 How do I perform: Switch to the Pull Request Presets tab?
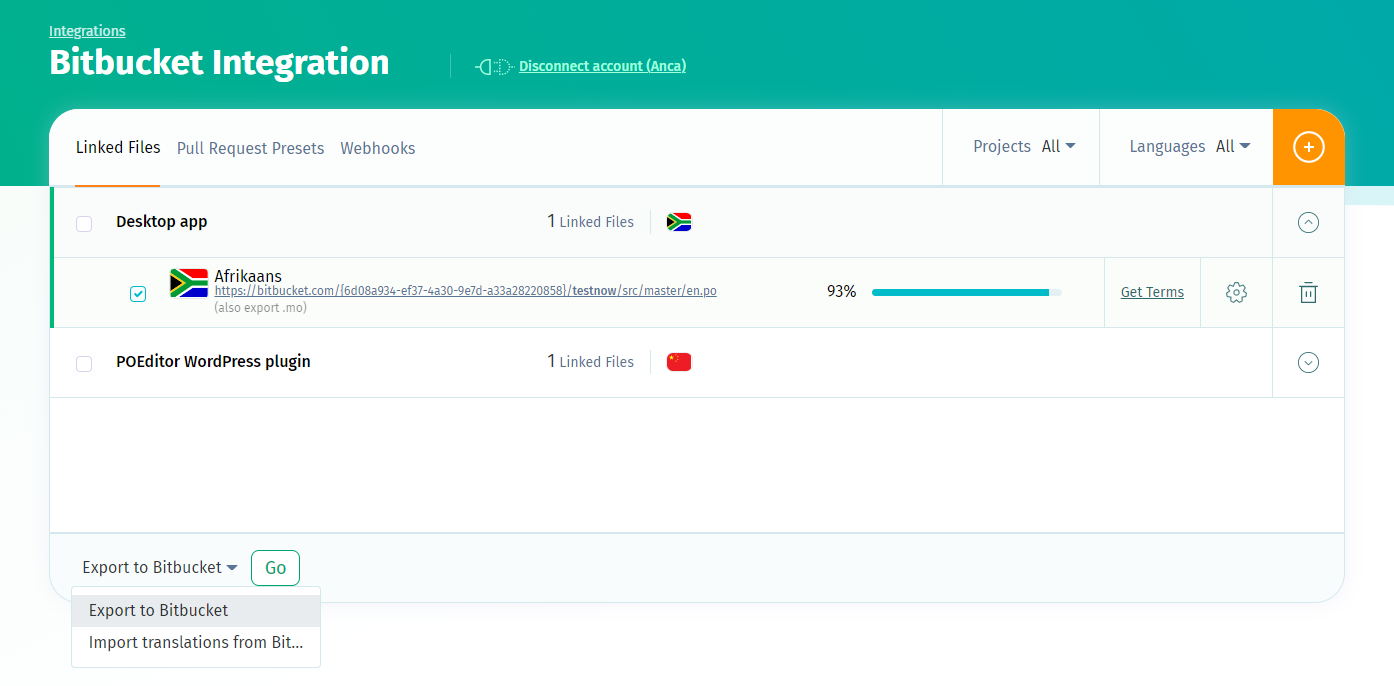pyautogui.click(x=250, y=148)
